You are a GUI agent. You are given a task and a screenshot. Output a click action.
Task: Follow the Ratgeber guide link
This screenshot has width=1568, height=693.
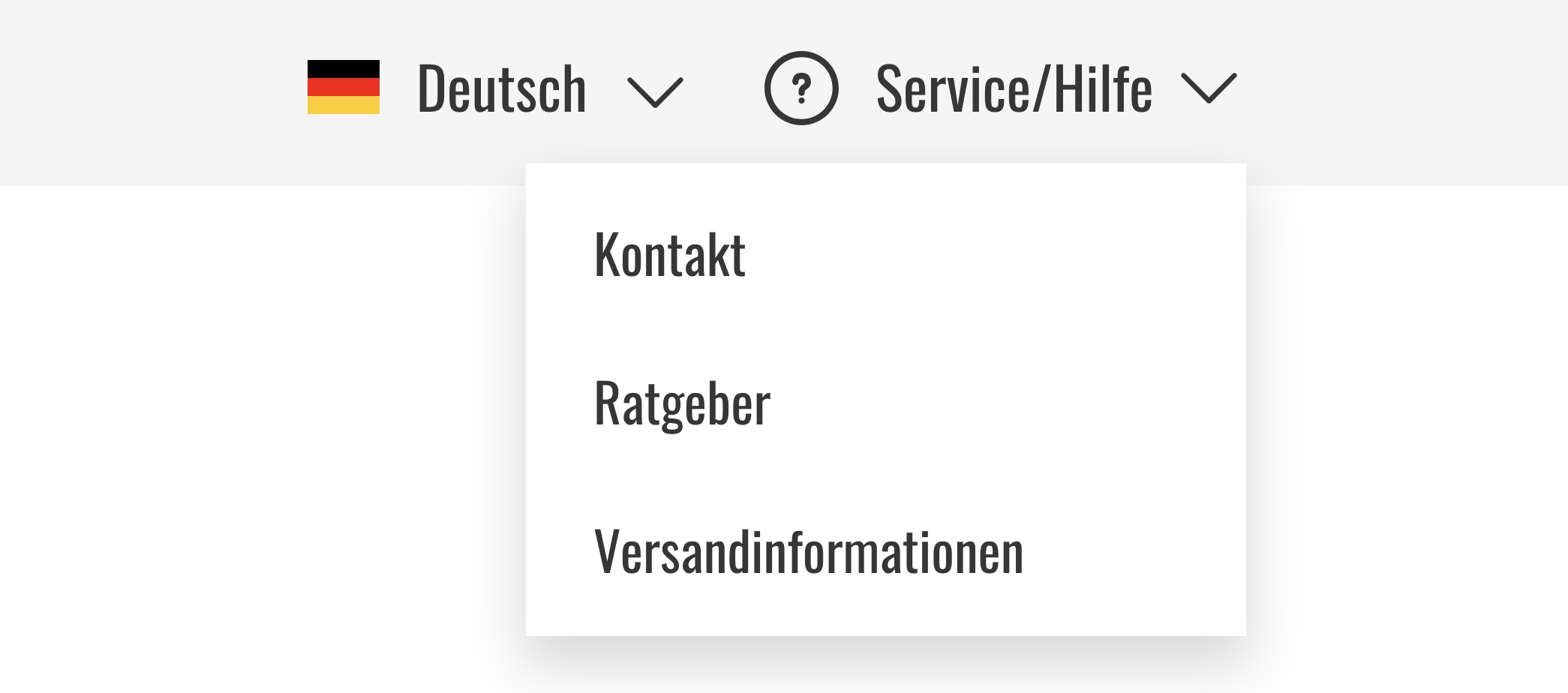682,403
